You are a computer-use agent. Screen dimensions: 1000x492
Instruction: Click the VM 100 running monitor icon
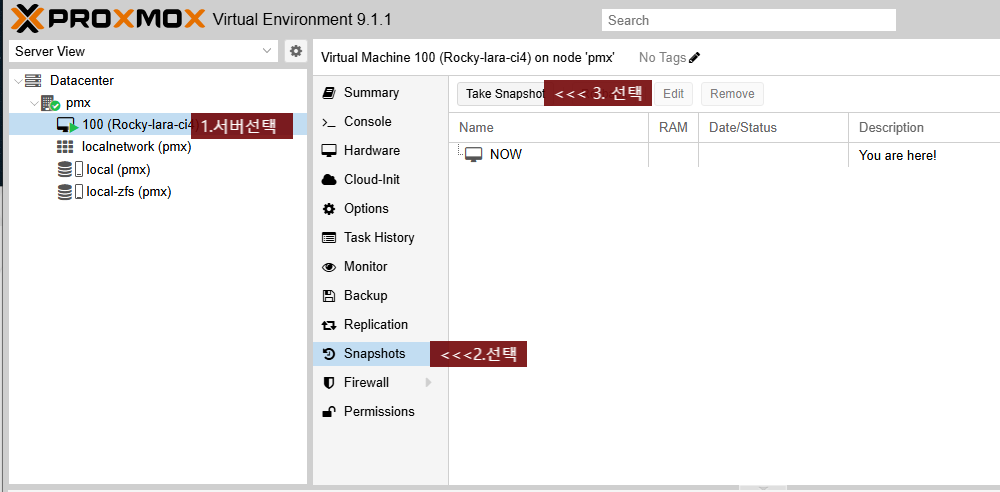tap(67, 125)
